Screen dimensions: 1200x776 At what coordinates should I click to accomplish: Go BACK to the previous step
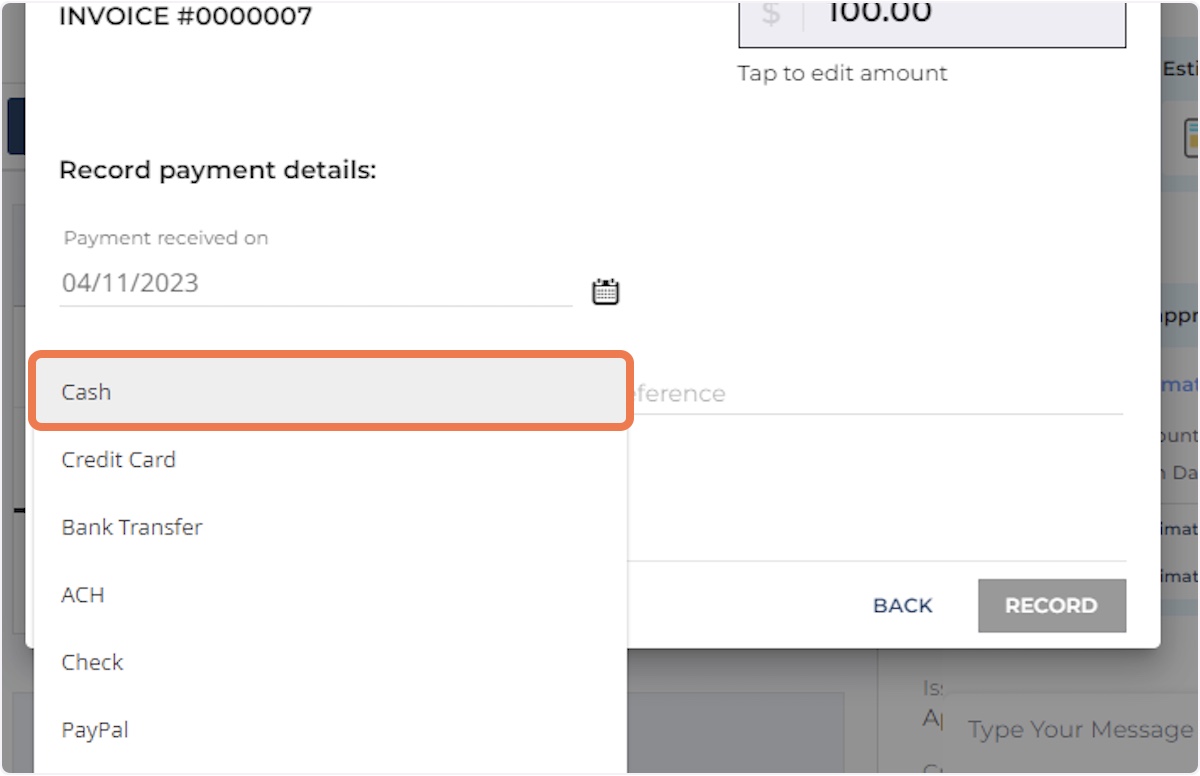(x=902, y=606)
